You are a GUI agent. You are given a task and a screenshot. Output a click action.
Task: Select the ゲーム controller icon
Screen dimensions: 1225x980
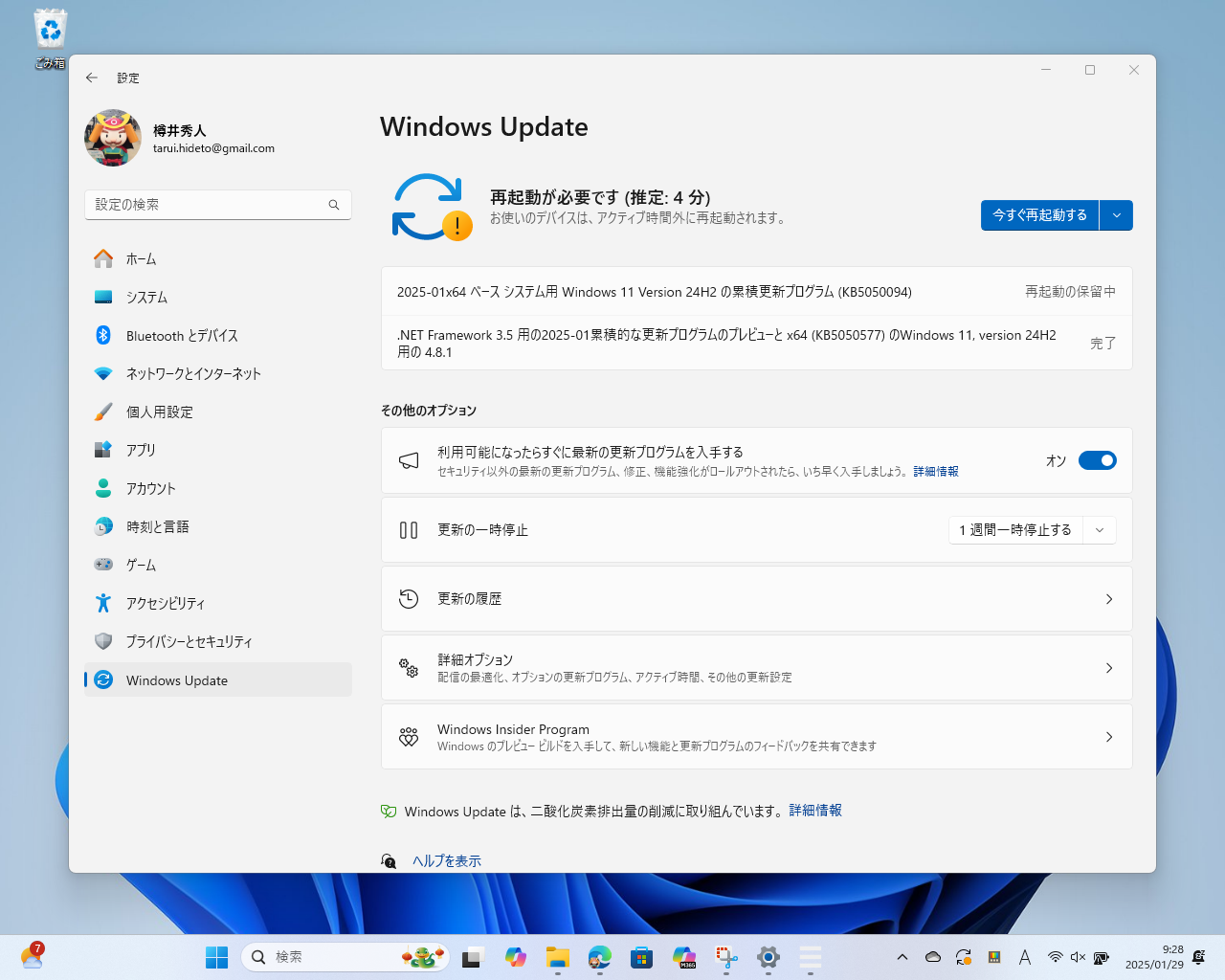(x=105, y=565)
